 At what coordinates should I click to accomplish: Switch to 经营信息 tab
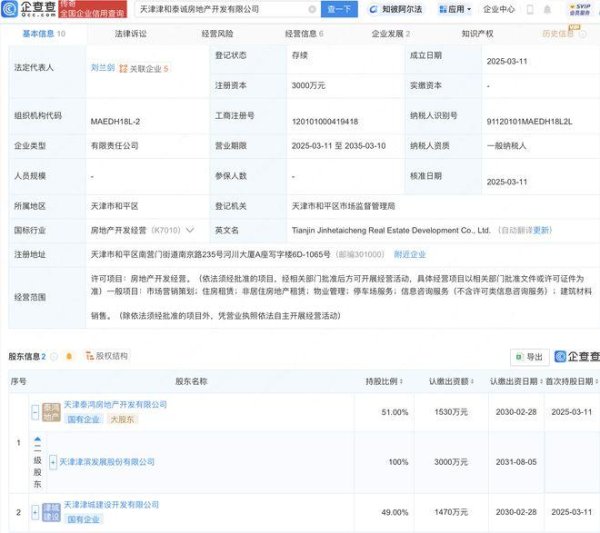click(304, 34)
